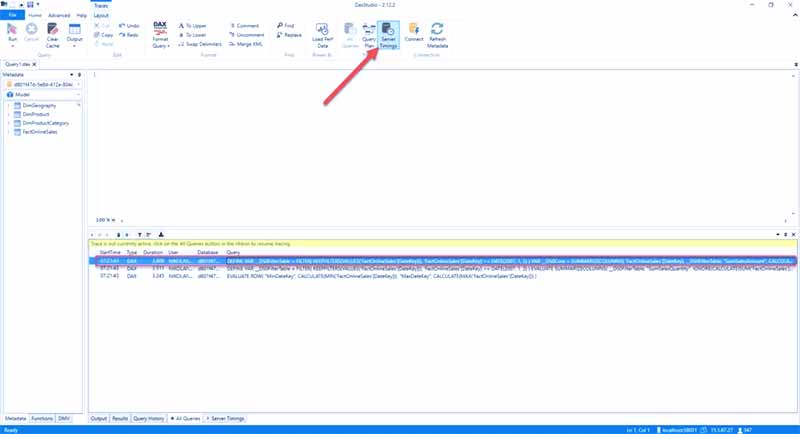Expand the DimProductCategory table
This screenshot has height=434, width=800.
pos(9,123)
